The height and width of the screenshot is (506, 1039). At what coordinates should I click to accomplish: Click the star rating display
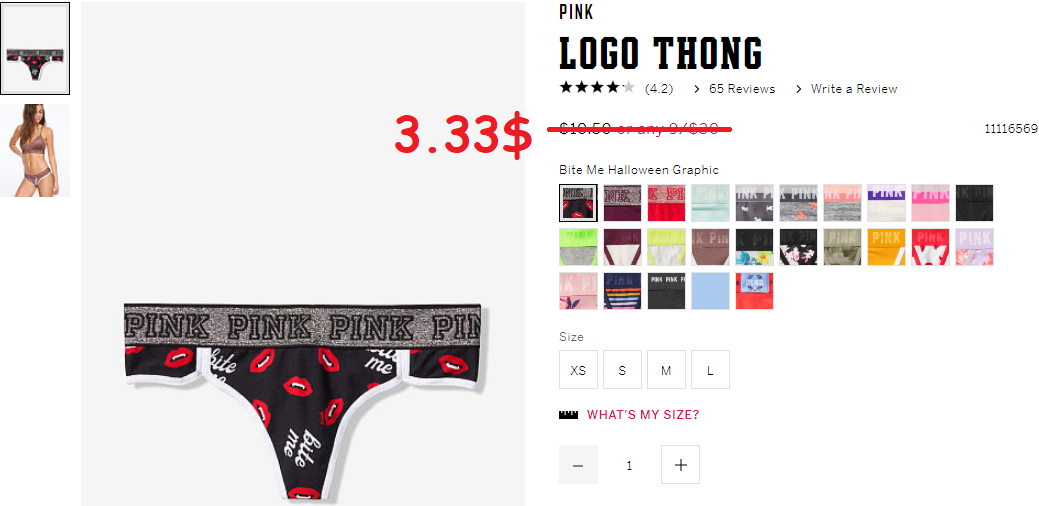click(597, 87)
